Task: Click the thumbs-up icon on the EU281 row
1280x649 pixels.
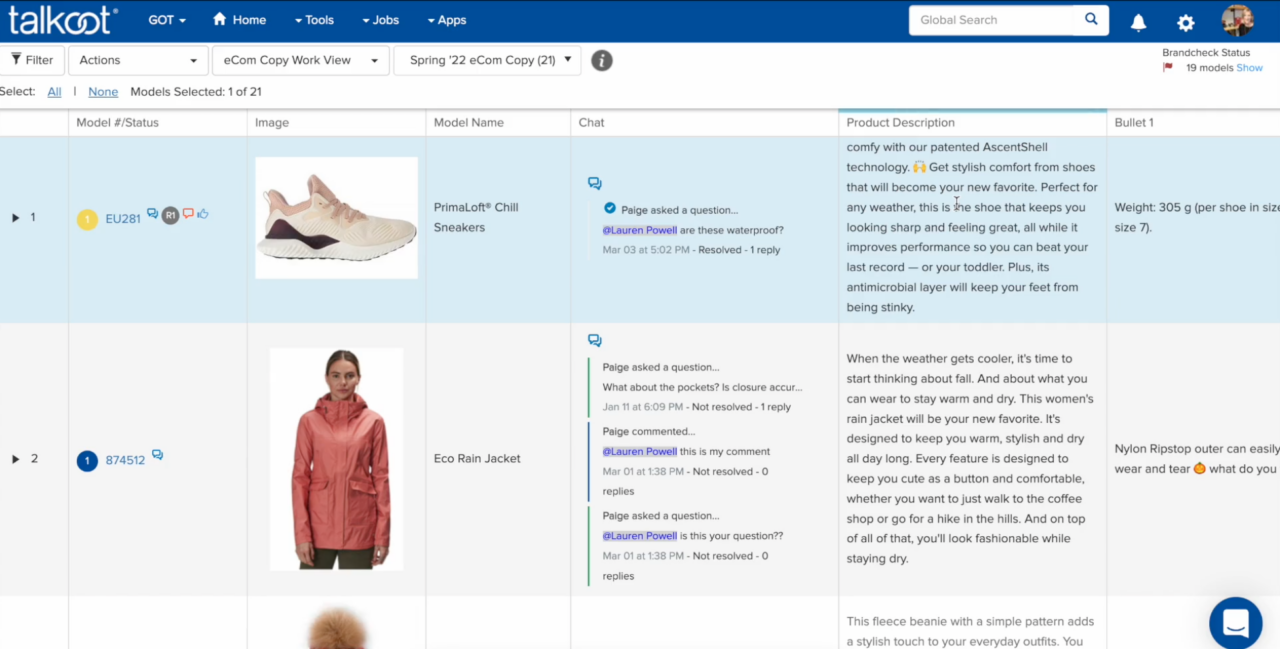Action: click(x=204, y=214)
